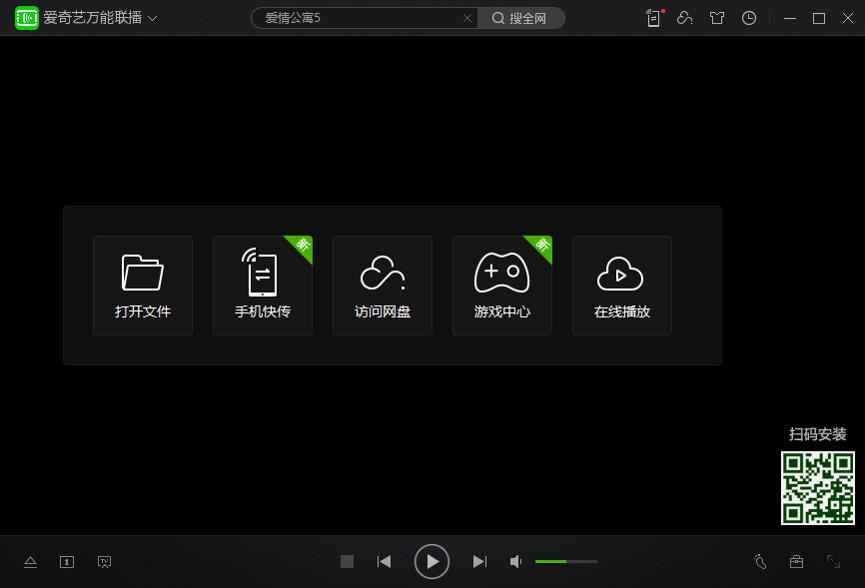The height and width of the screenshot is (588, 865).
Task: Stop playback with the square button
Action: (347, 562)
